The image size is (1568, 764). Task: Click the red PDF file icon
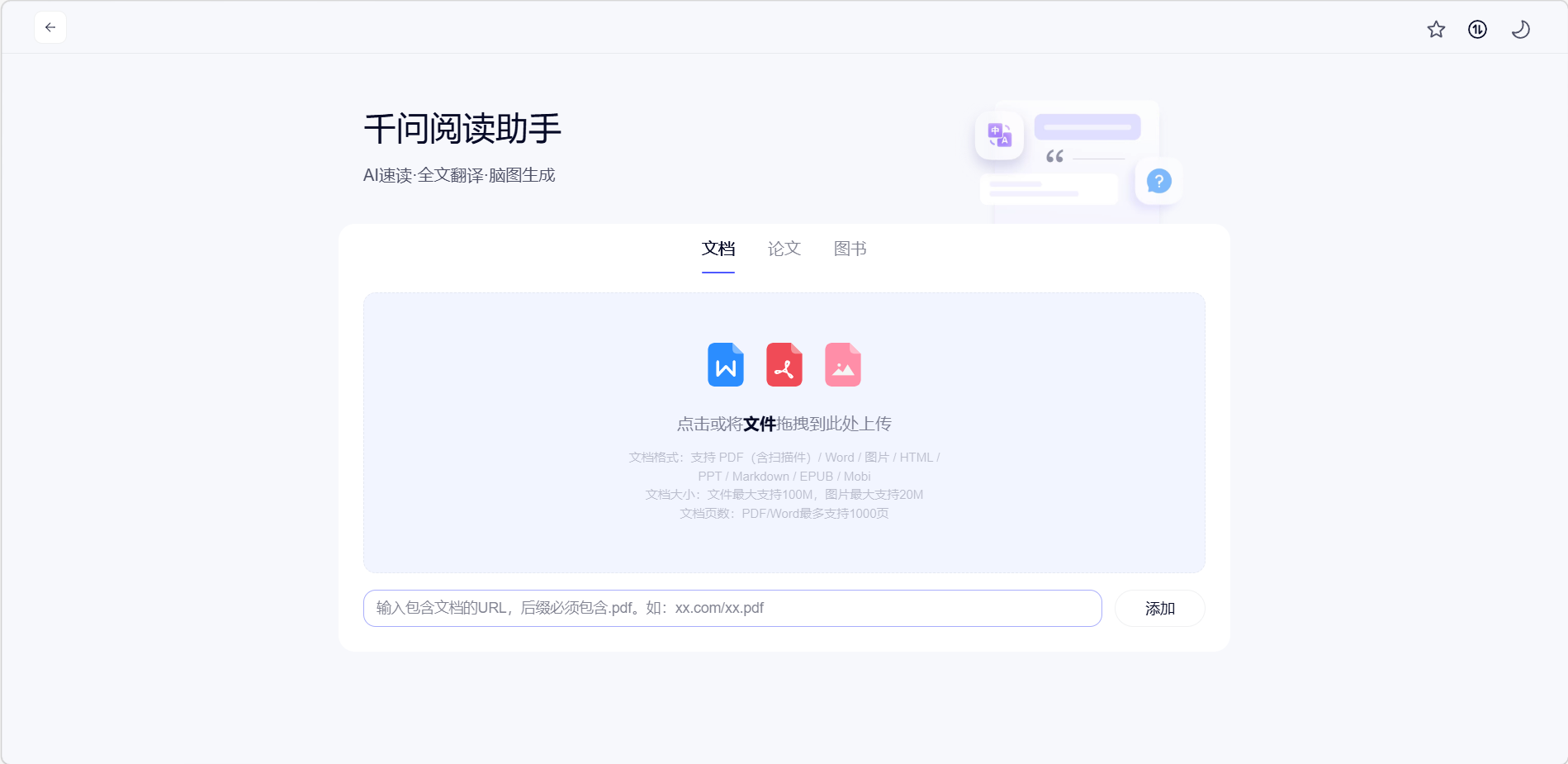(x=784, y=365)
